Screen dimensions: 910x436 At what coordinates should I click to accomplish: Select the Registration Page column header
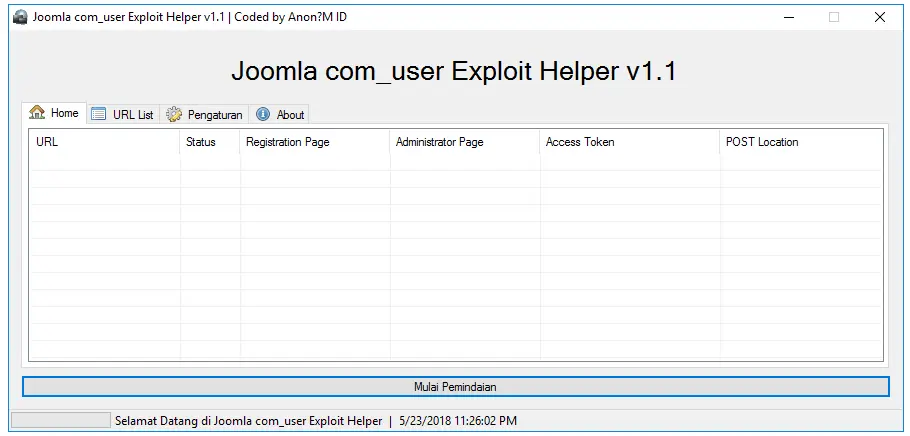tap(315, 142)
